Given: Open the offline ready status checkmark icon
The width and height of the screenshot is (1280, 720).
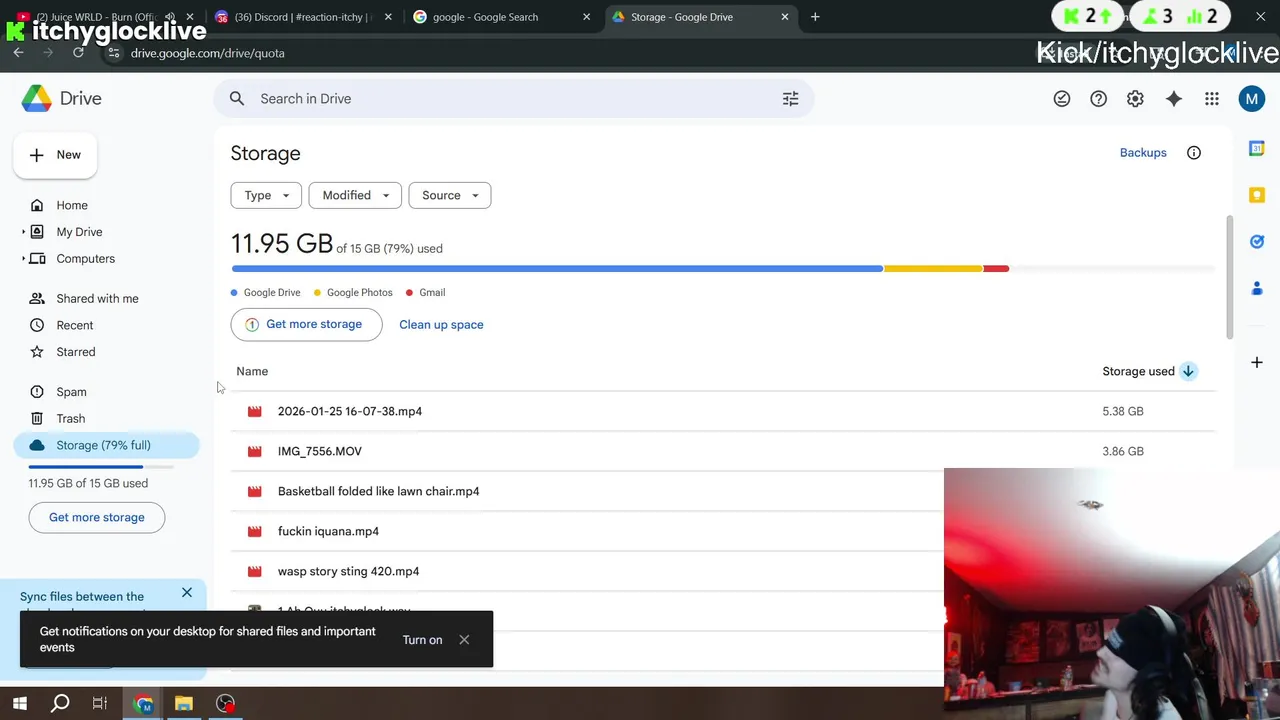Looking at the screenshot, I should click(x=1062, y=98).
